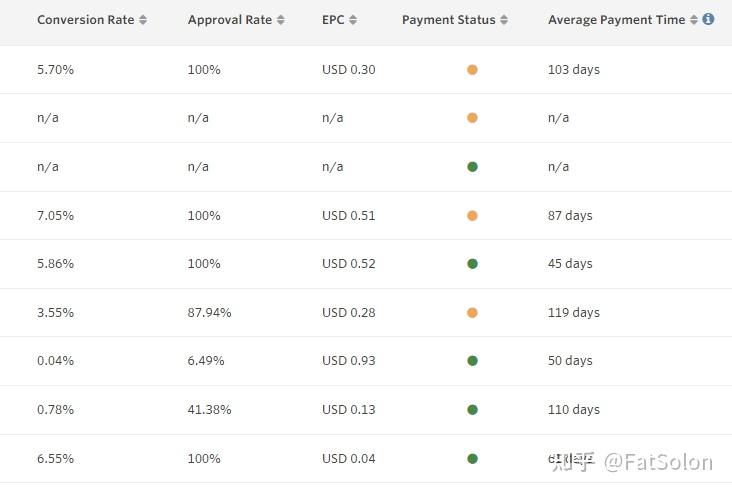The width and height of the screenshot is (732, 492).
Task: Select the 7.05% conversion rate cell
Action: coord(55,216)
